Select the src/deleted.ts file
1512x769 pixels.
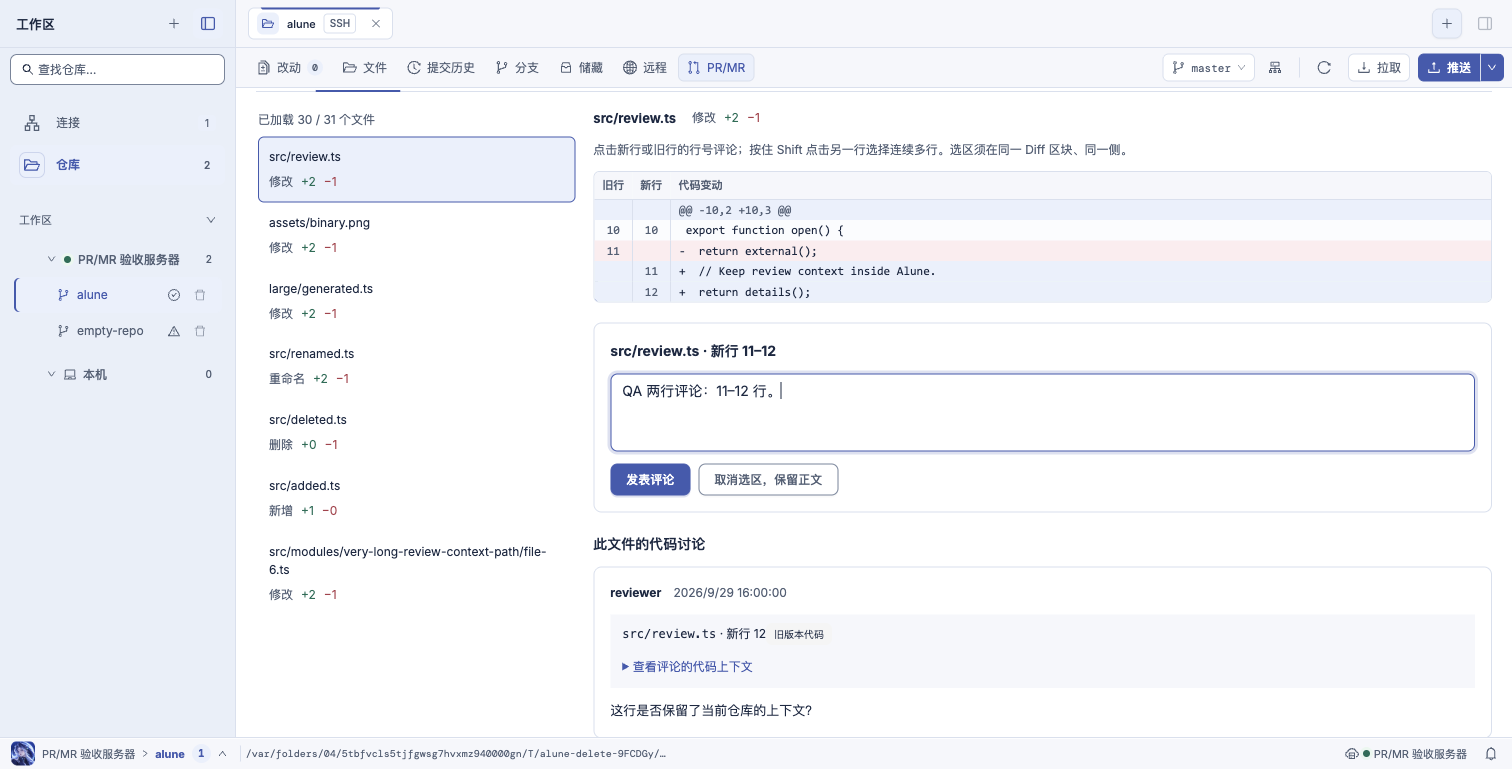click(416, 432)
